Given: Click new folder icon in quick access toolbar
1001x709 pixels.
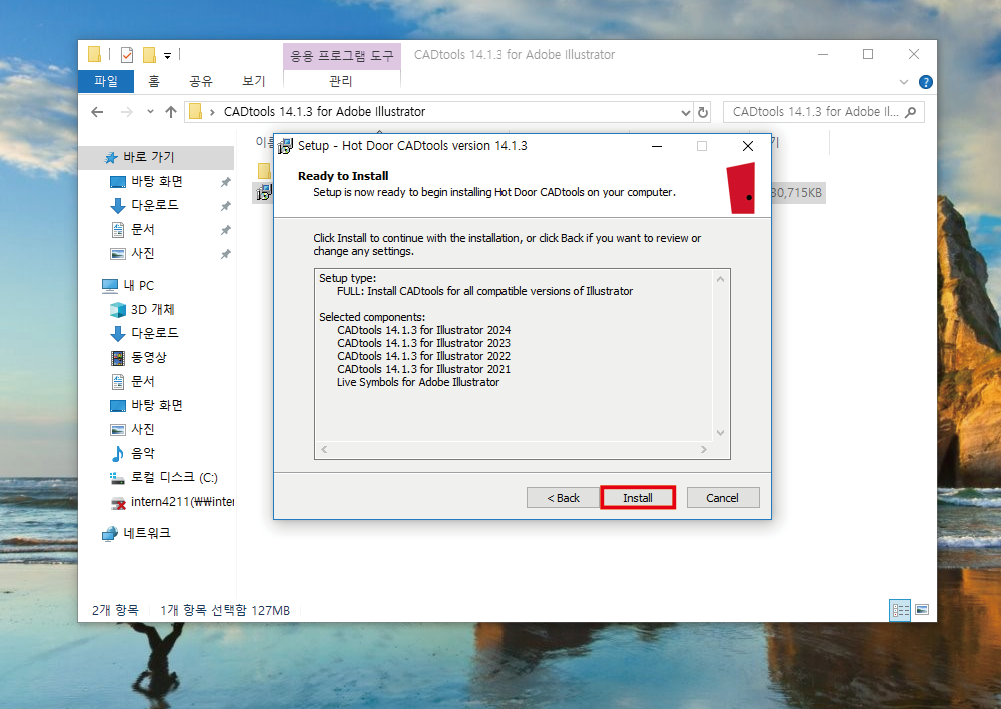Looking at the screenshot, I should pos(149,55).
